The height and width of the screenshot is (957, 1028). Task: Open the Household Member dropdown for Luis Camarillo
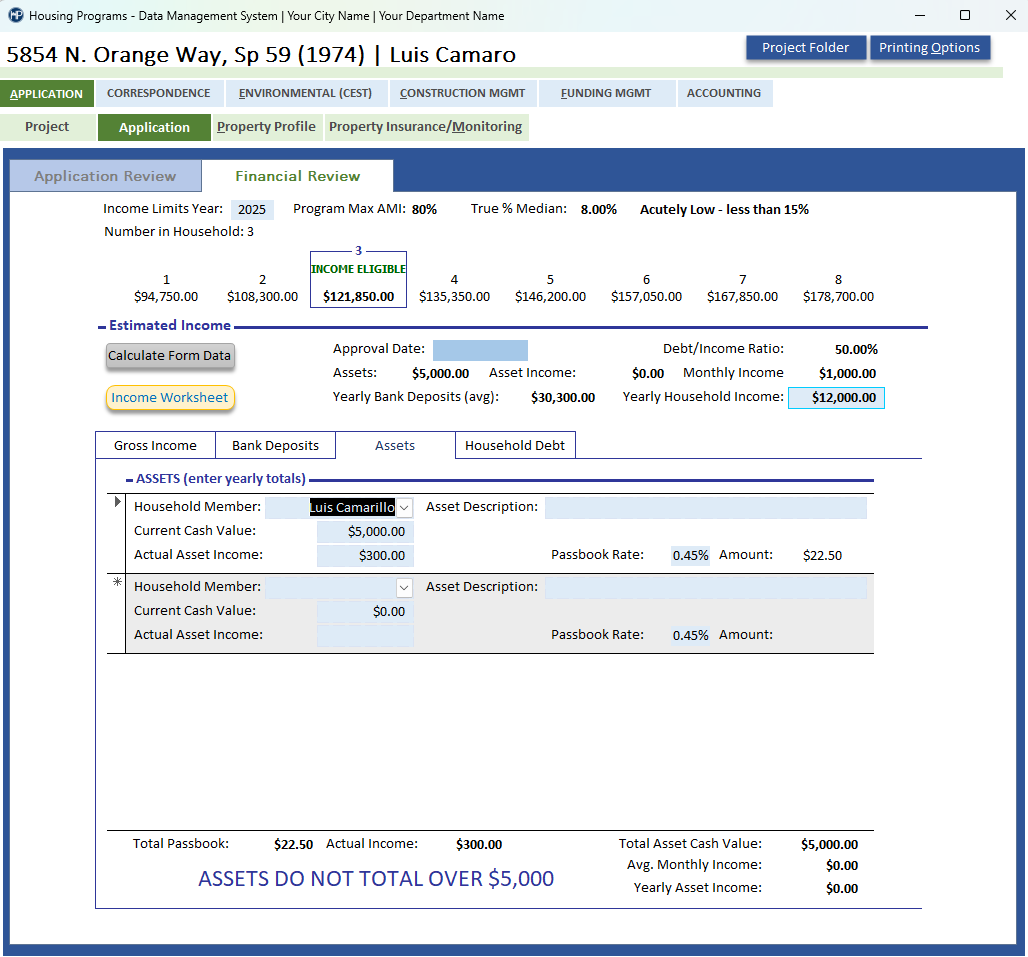click(405, 507)
